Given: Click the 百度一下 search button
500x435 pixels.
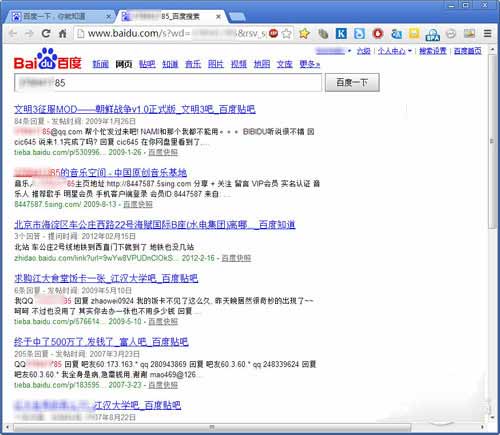Looking at the screenshot, I should pyautogui.click(x=352, y=82).
